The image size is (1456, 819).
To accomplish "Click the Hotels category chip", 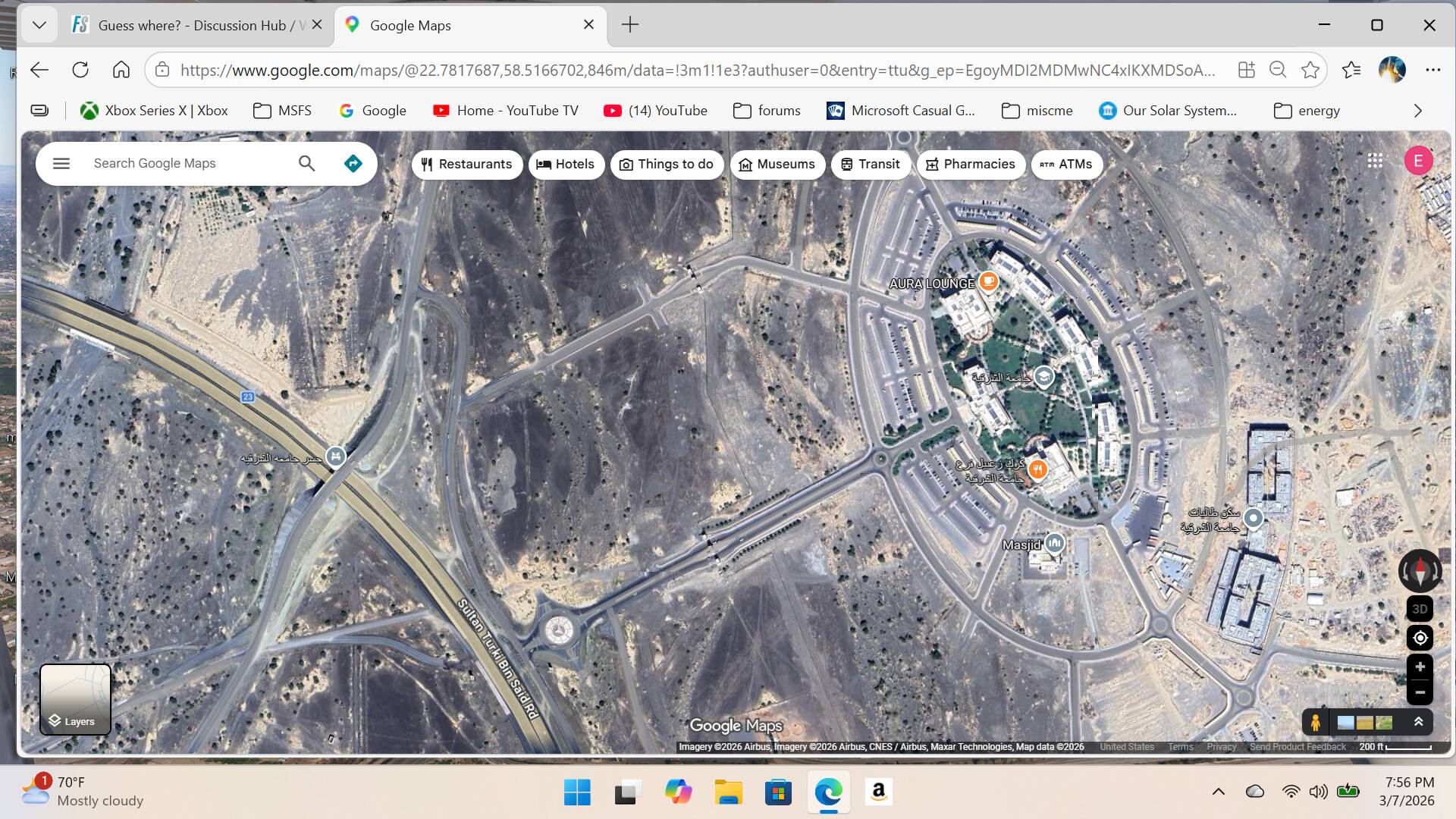I will [566, 165].
